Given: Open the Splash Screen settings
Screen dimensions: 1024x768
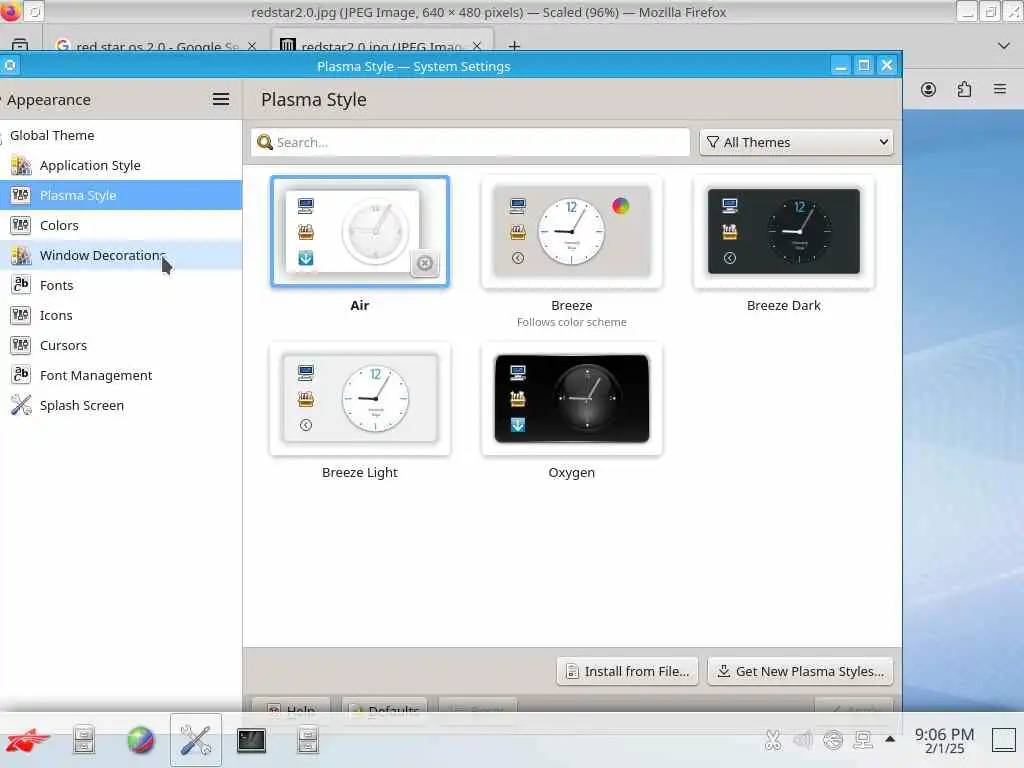Looking at the screenshot, I should pyautogui.click(x=121, y=406).
